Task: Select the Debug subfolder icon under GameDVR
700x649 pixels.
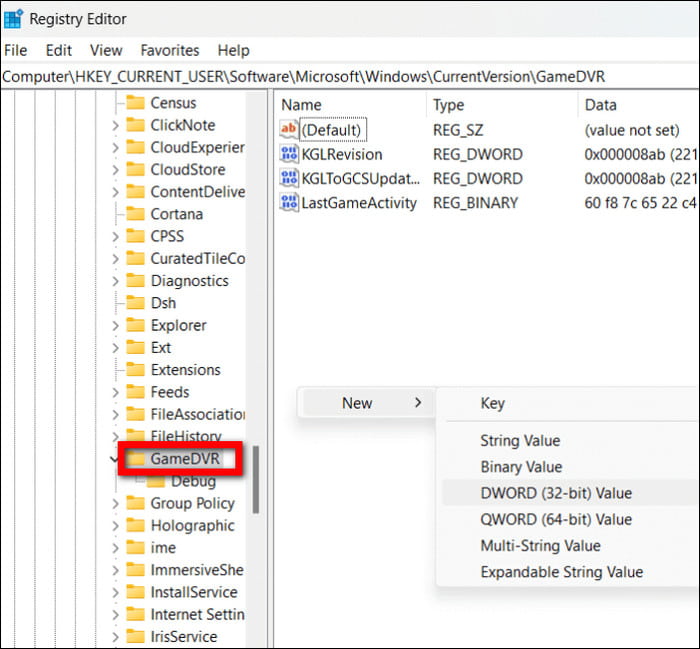Action: pos(156,481)
